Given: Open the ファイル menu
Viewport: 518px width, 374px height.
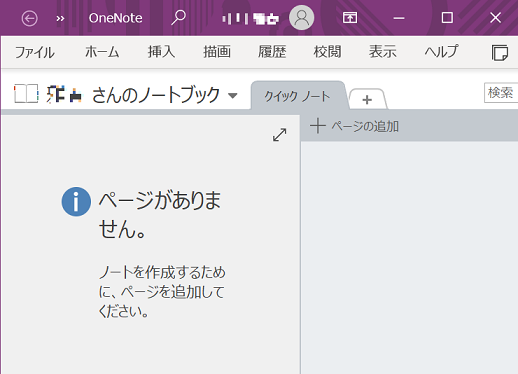Looking at the screenshot, I should point(35,52).
